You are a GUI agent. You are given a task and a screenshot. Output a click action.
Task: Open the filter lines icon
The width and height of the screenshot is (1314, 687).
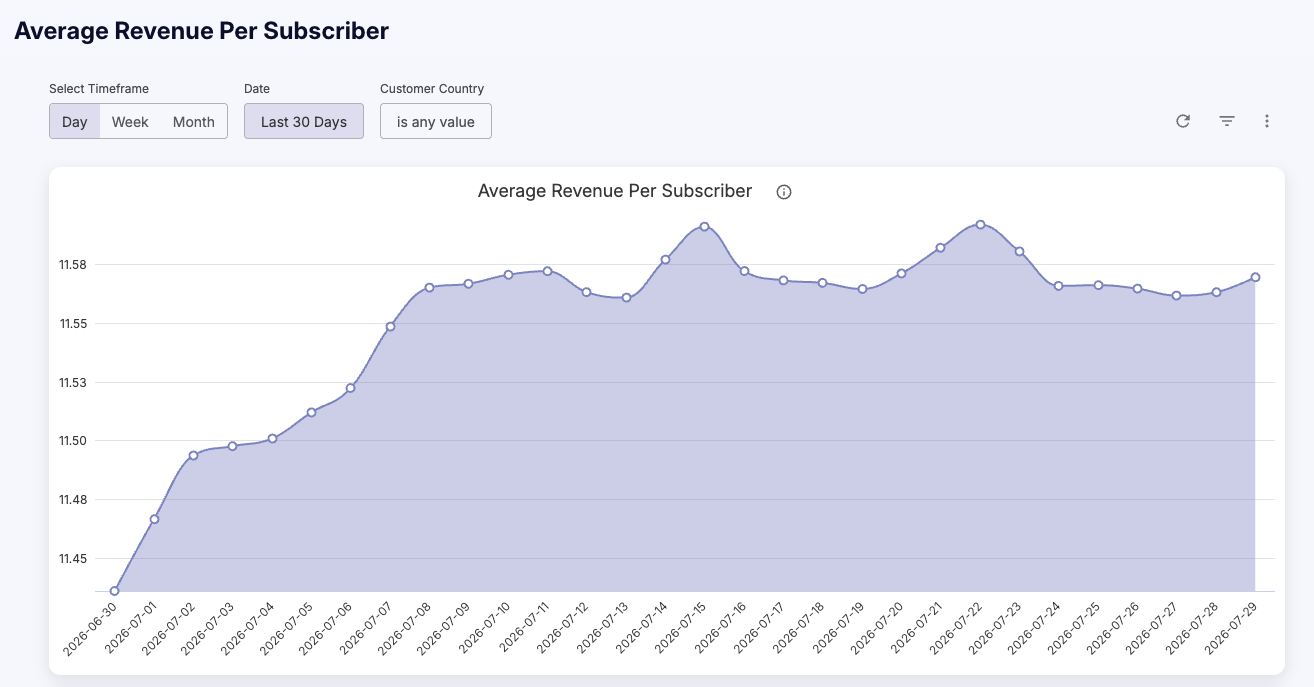[1227, 121]
